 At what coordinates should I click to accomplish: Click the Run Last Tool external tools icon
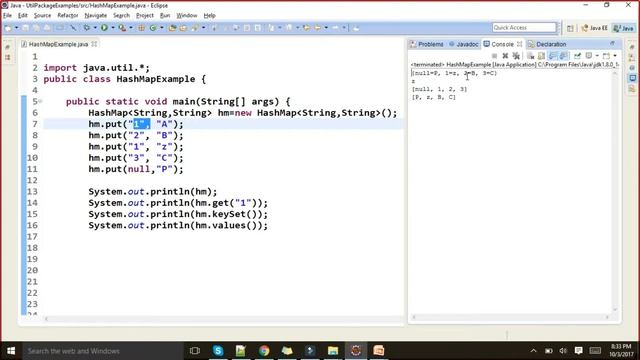click(x=122, y=28)
